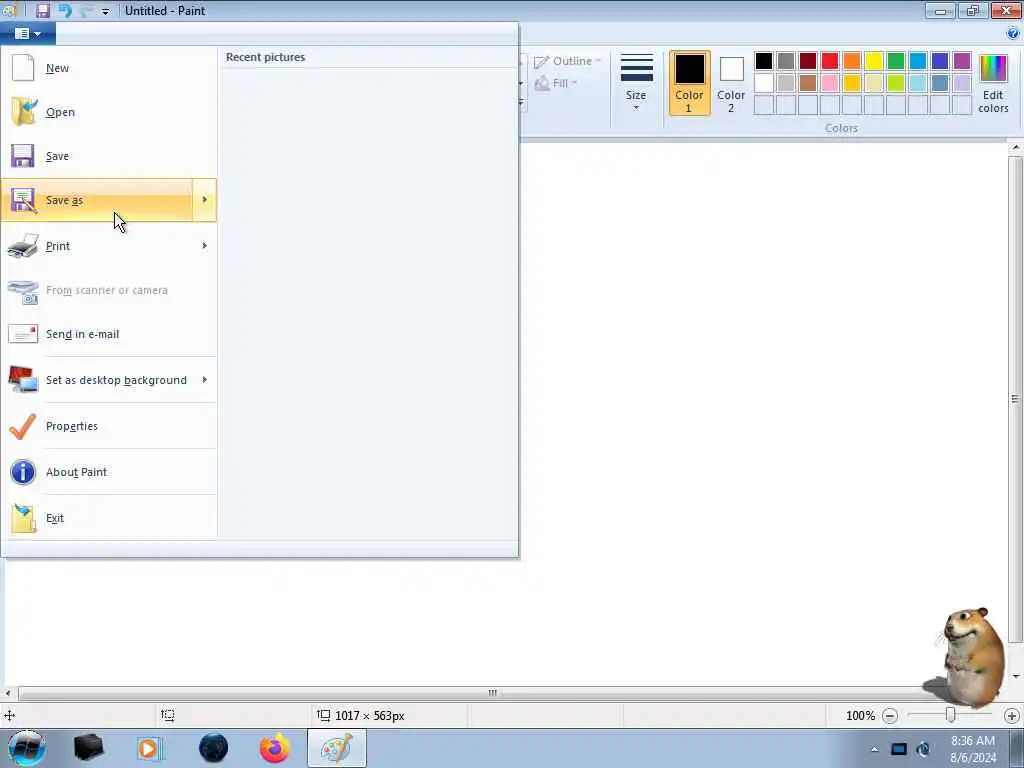This screenshot has width=1024, height=768.
Task: Pick the rose pink color swatch
Action: (x=830, y=83)
